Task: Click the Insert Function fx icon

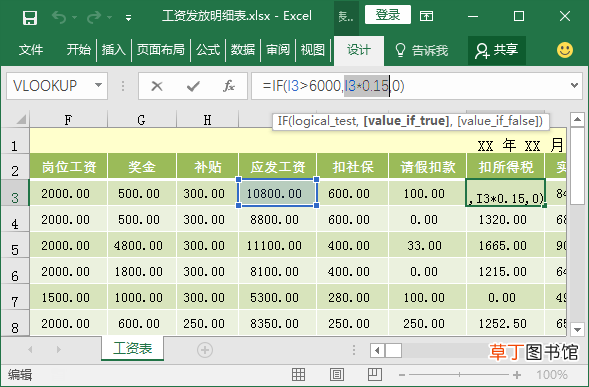Action: [x=228, y=86]
